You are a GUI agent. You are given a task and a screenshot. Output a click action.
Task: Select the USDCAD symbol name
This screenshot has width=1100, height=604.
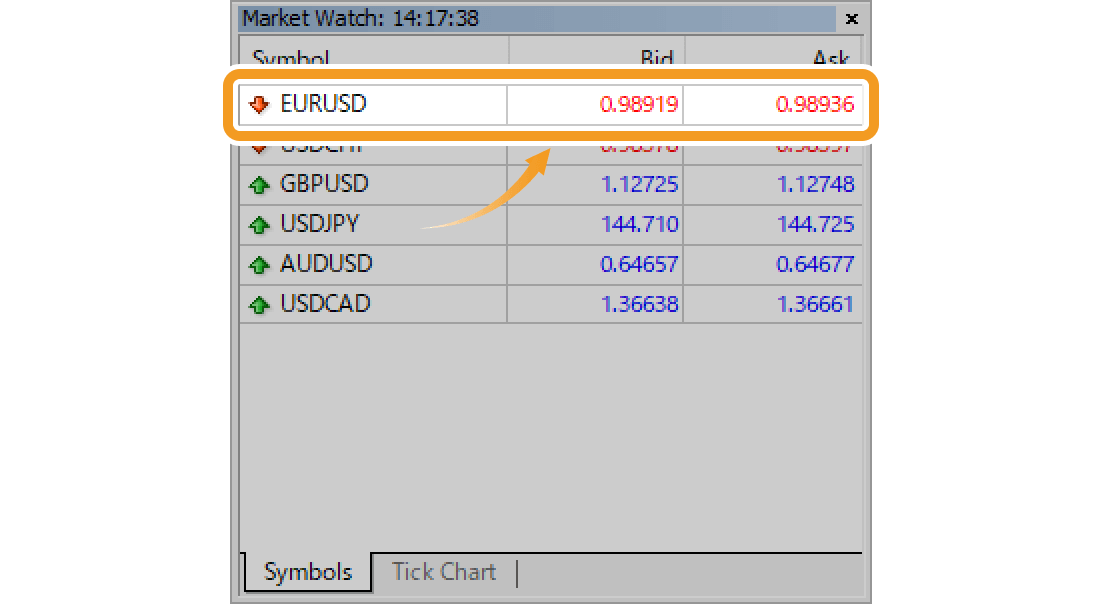click(325, 304)
